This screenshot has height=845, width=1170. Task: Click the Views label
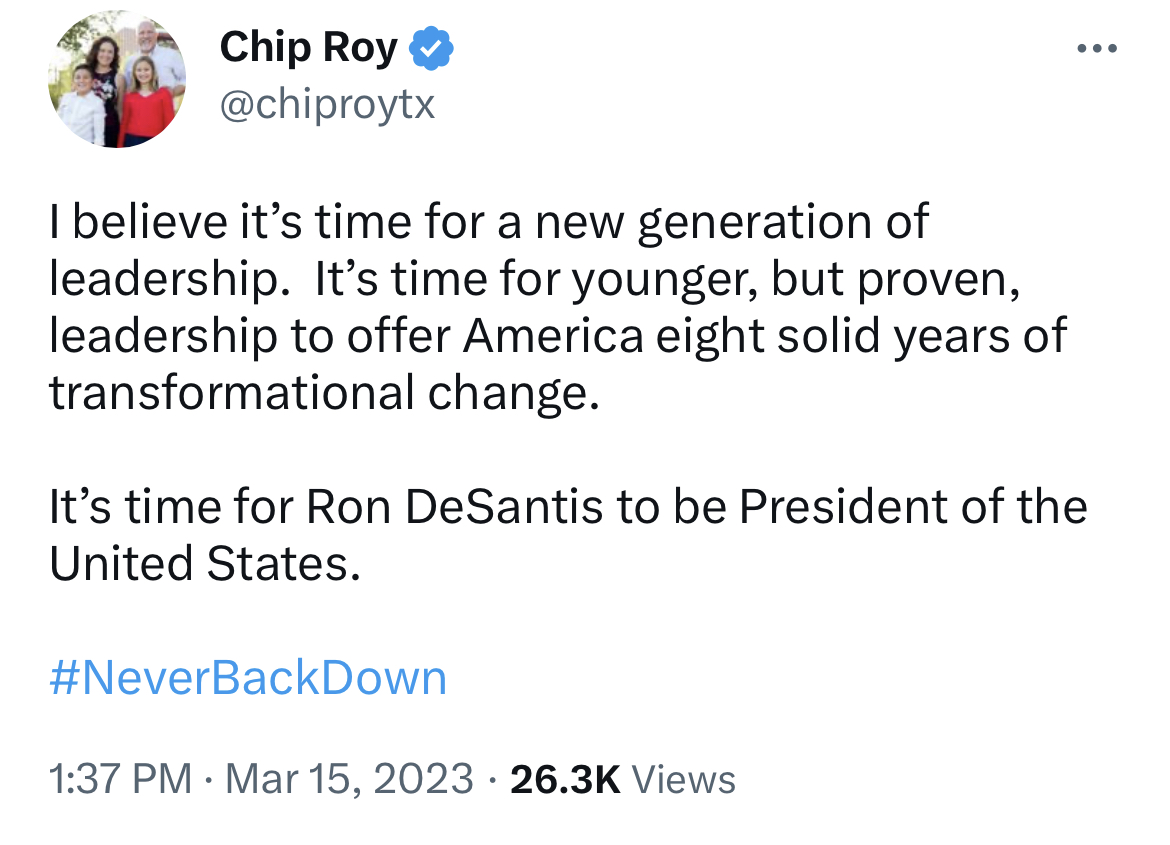coord(683,779)
